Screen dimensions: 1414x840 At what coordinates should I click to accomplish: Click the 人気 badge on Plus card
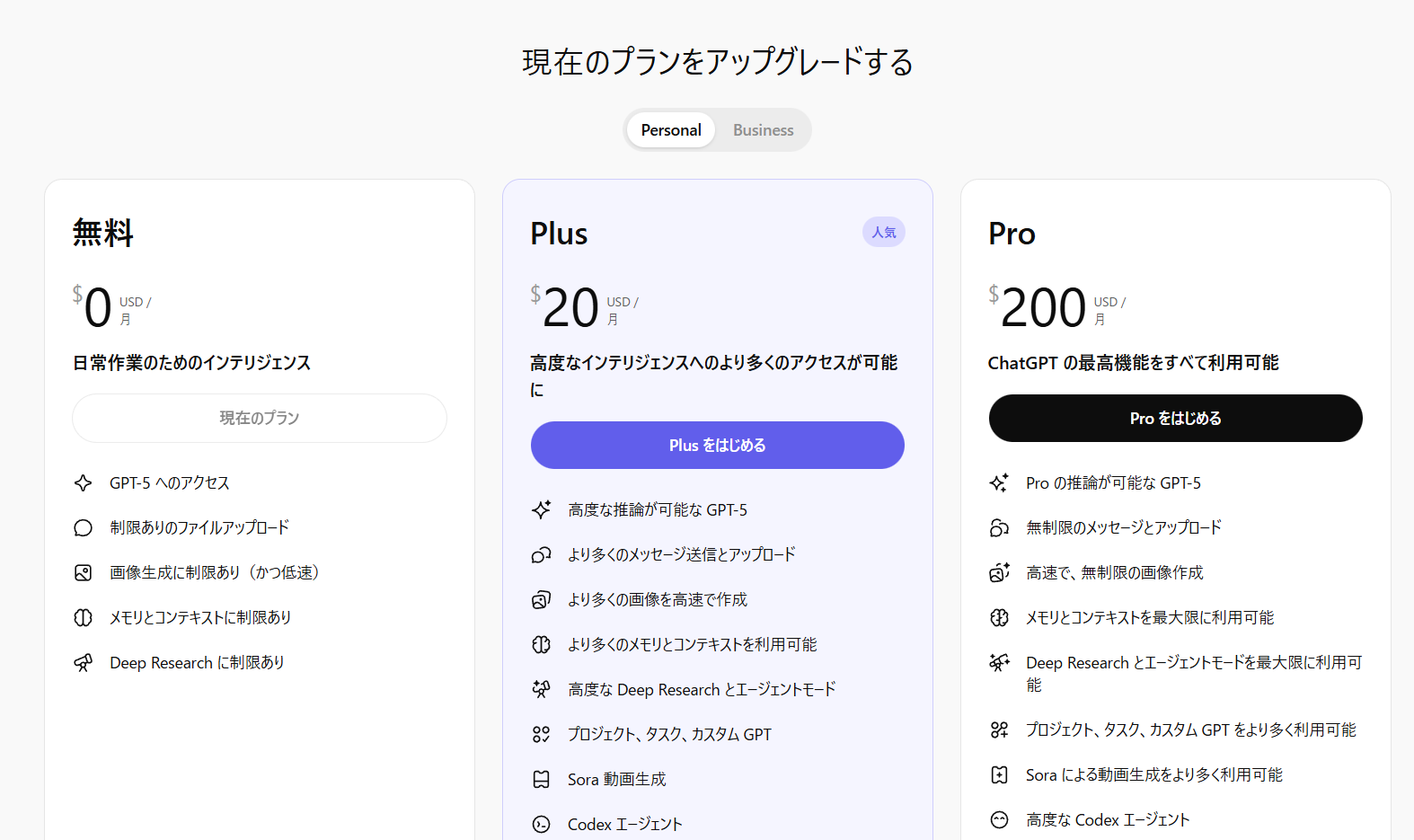(883, 233)
